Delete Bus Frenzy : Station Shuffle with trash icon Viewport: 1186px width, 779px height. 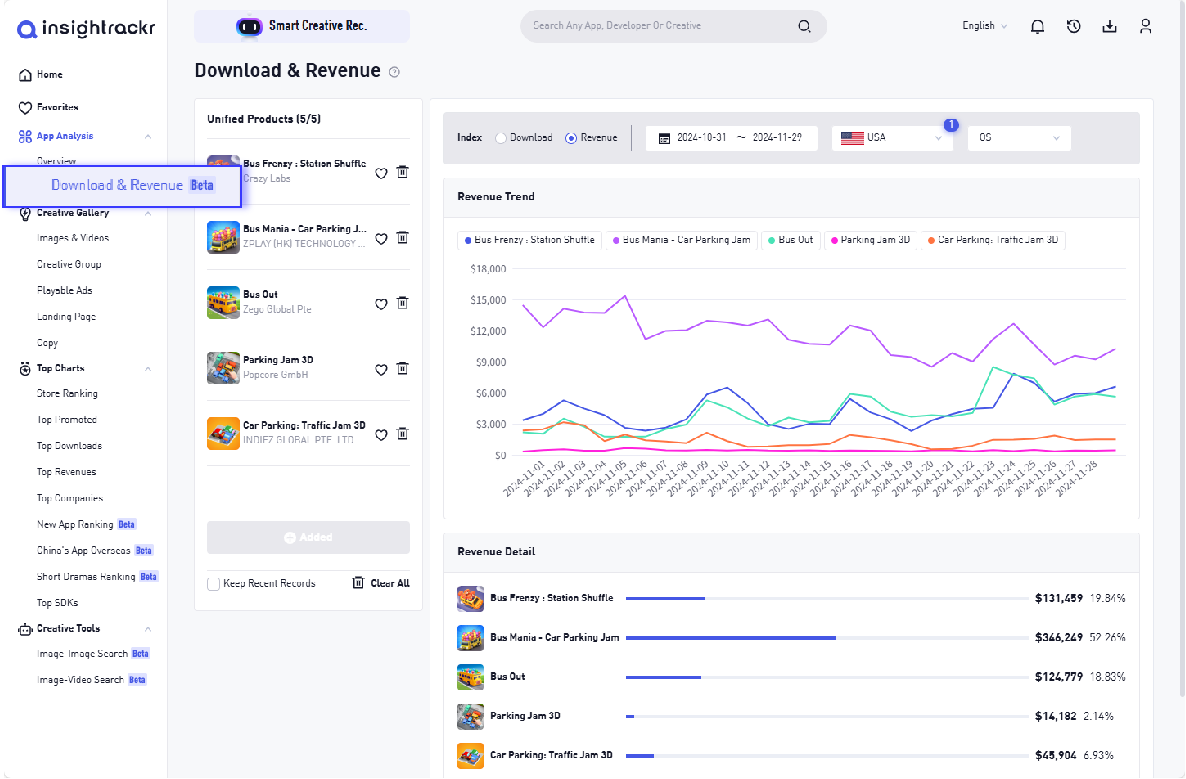tap(402, 172)
